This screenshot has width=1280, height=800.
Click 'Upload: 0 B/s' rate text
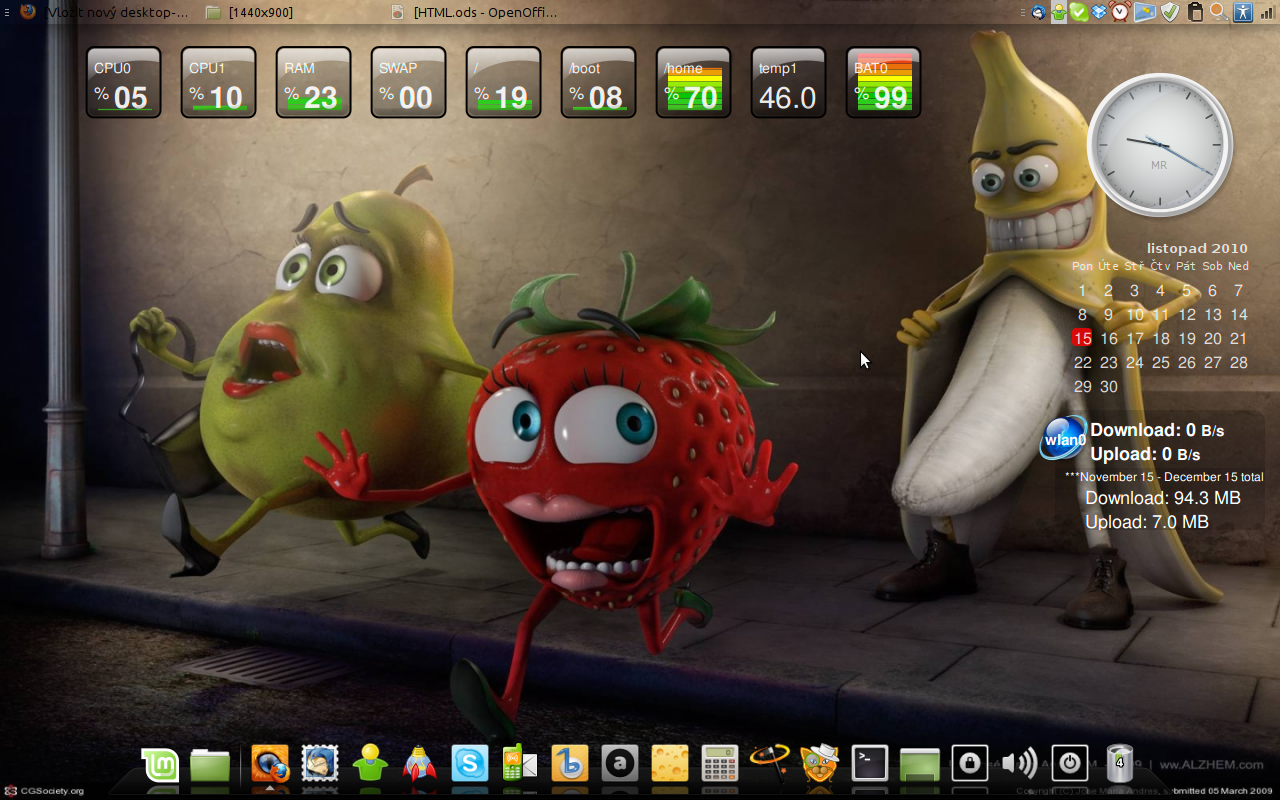tap(1145, 454)
